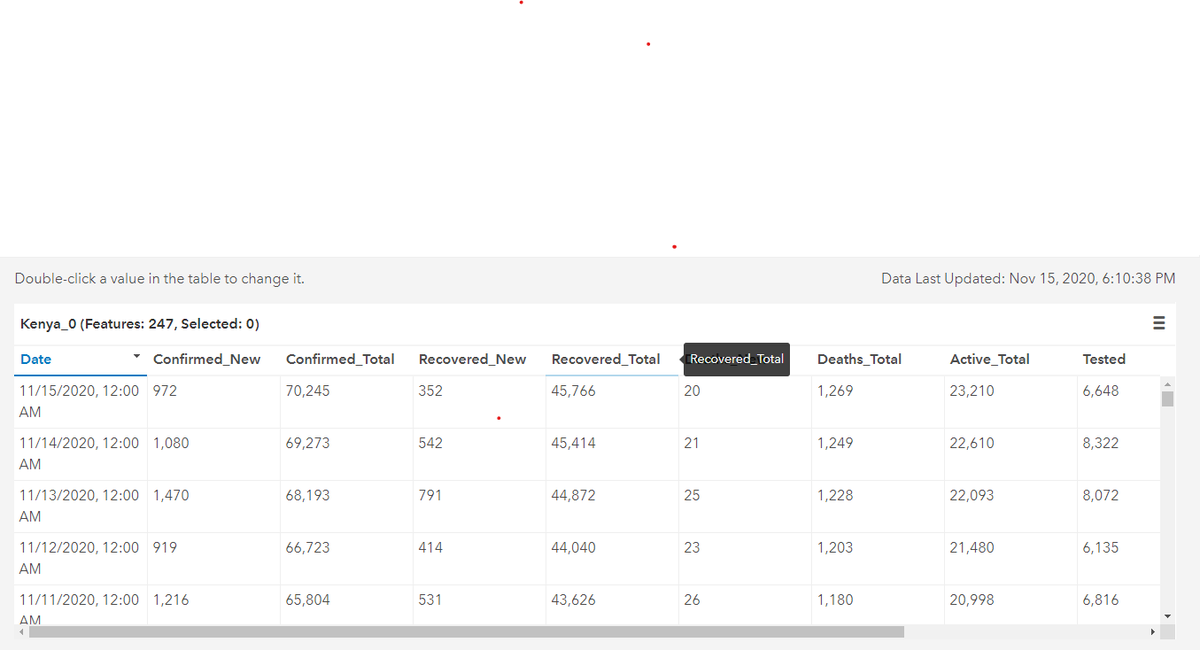Click Active_Total value 20,998
The width and height of the screenshot is (1200, 650).
[972, 600]
